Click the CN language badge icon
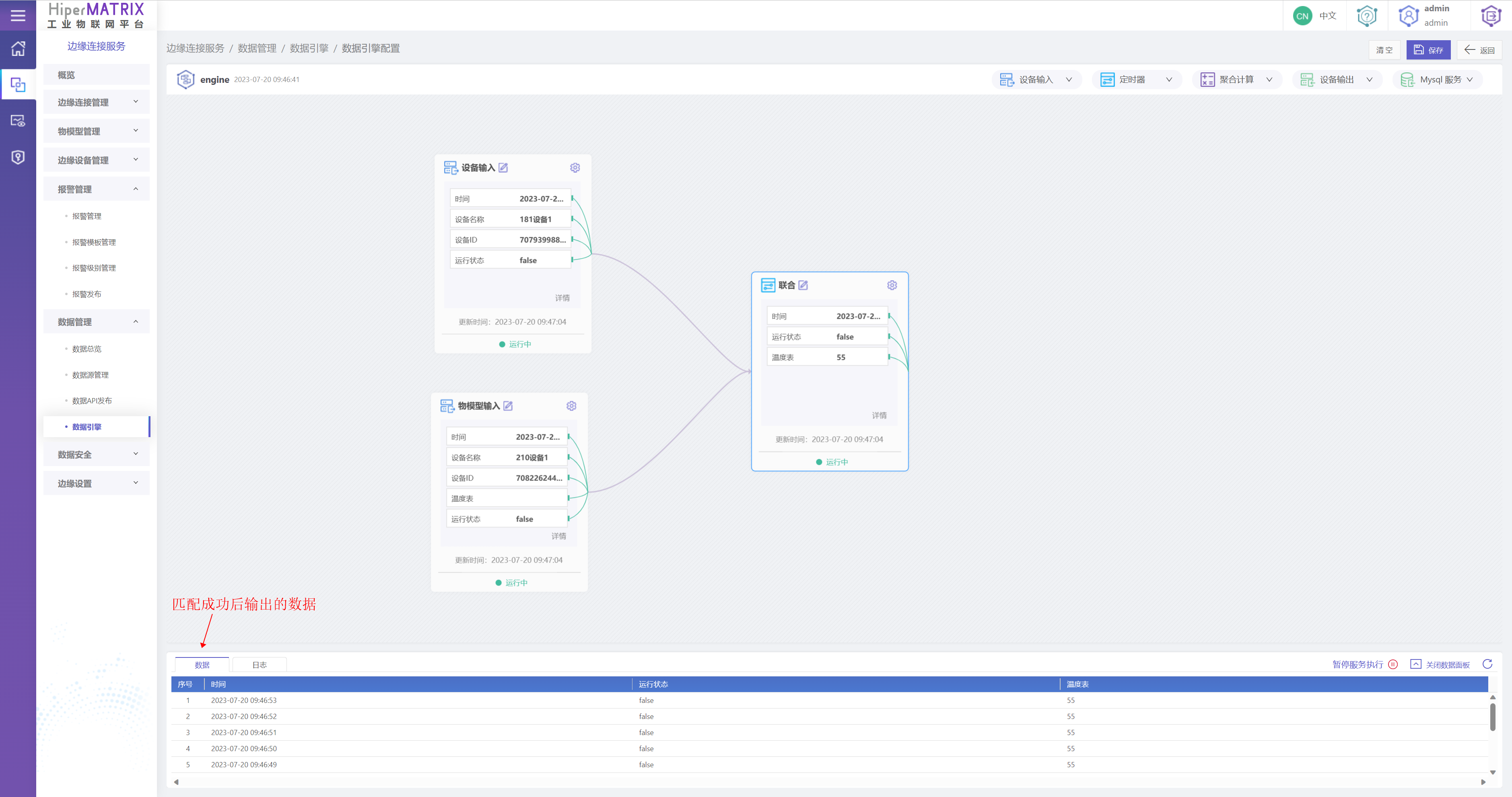The image size is (1512, 797). tap(1302, 16)
